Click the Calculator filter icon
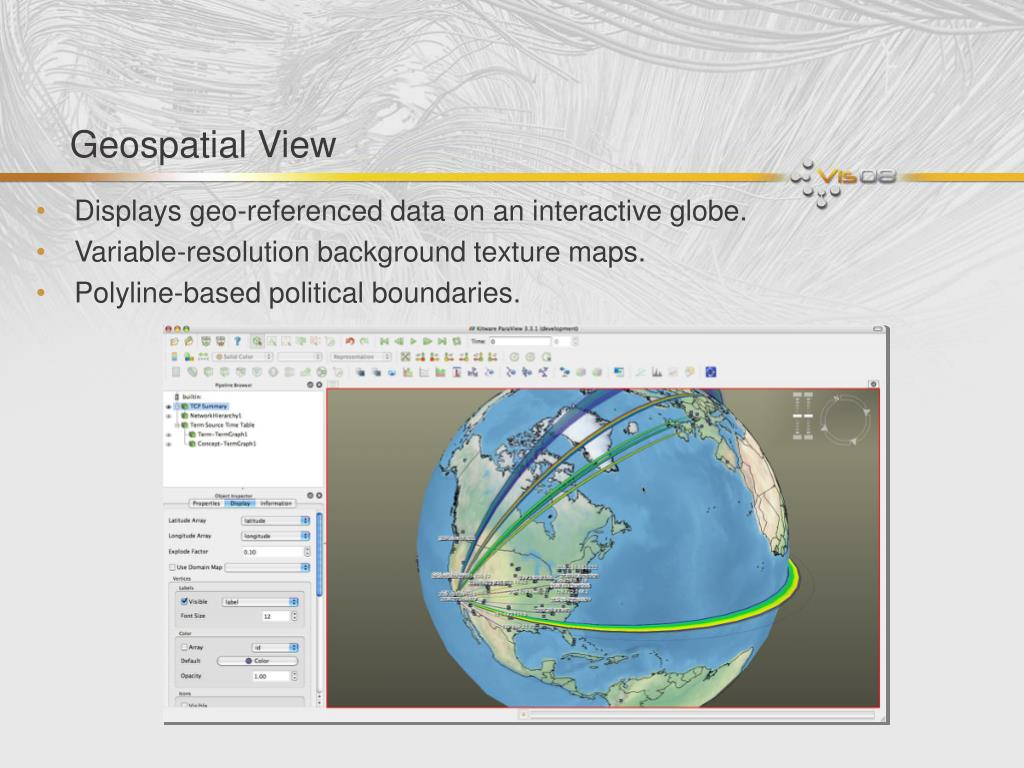The image size is (1024, 768). coord(175,372)
